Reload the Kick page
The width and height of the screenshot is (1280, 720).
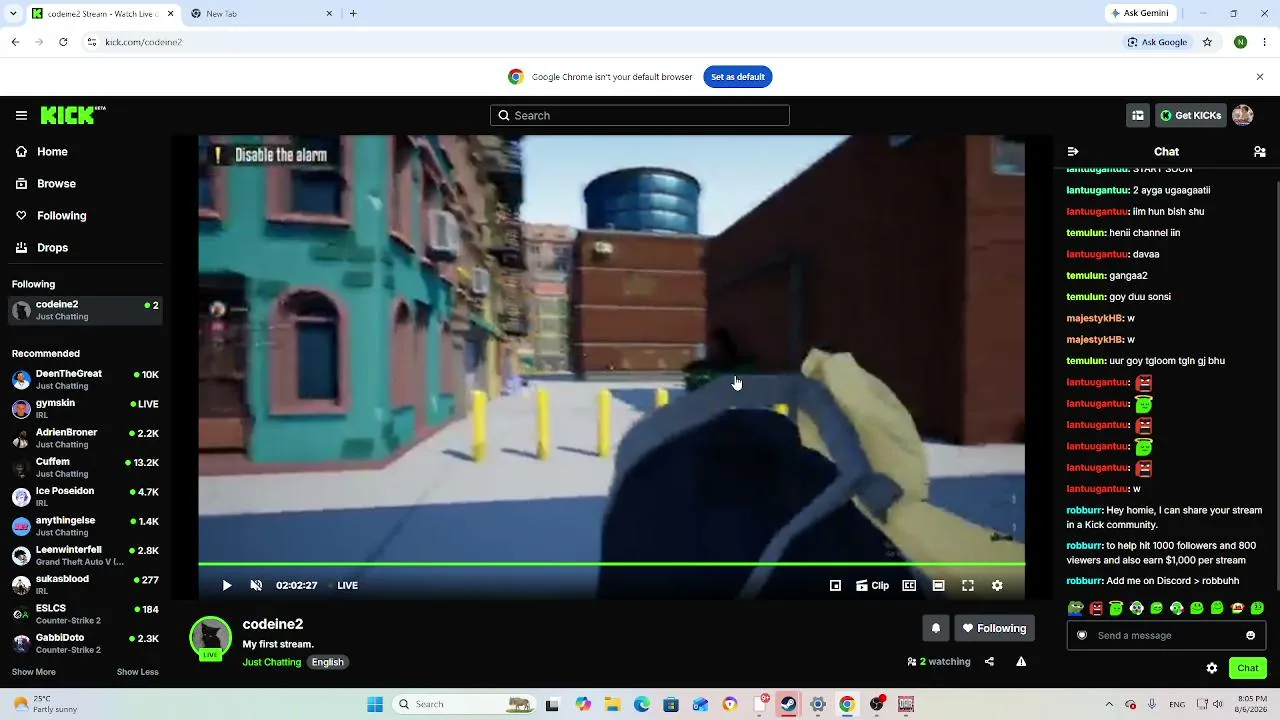point(63,42)
